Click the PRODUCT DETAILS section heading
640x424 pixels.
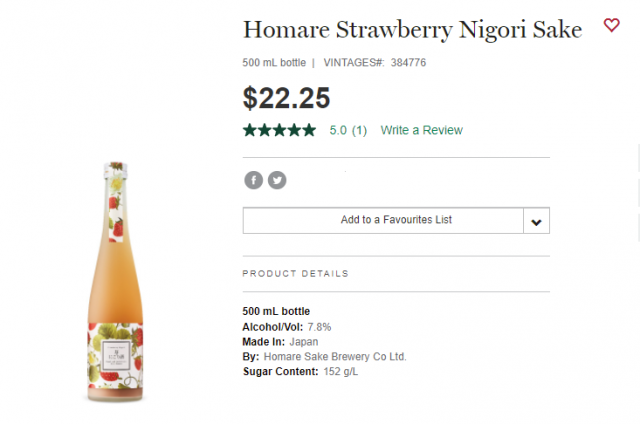[295, 273]
